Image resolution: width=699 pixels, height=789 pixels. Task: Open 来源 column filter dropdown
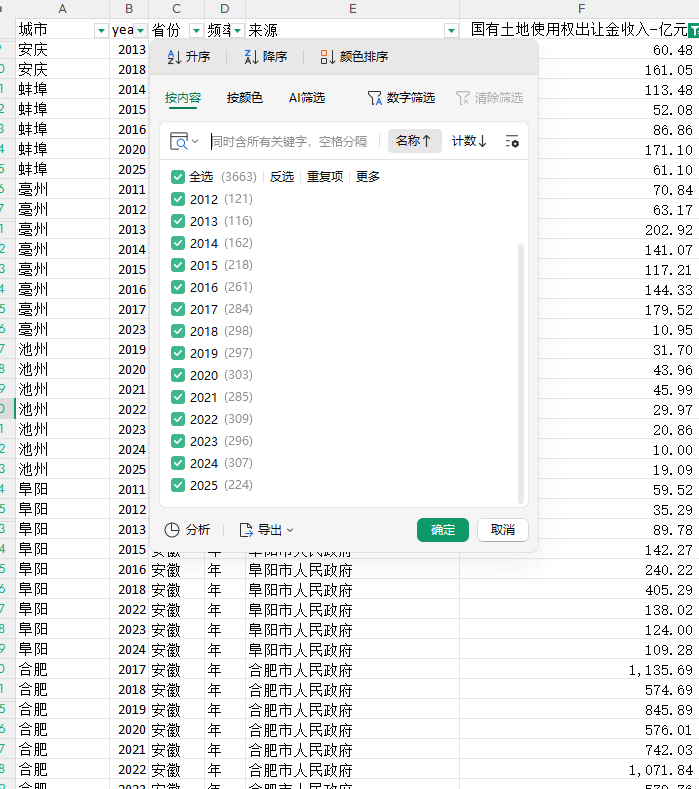pos(451,31)
